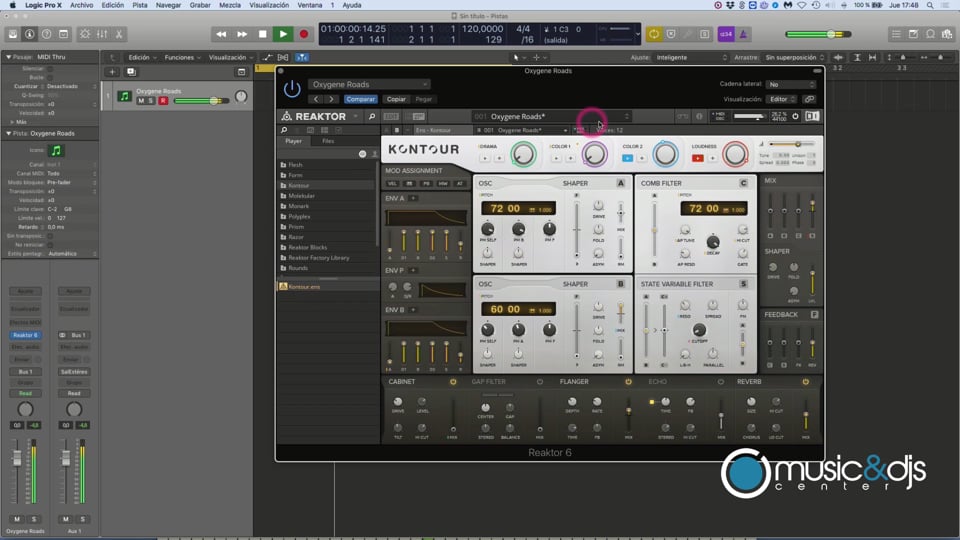
Task: Open Editors scissors icon in control bar
Action: [x=119, y=34]
